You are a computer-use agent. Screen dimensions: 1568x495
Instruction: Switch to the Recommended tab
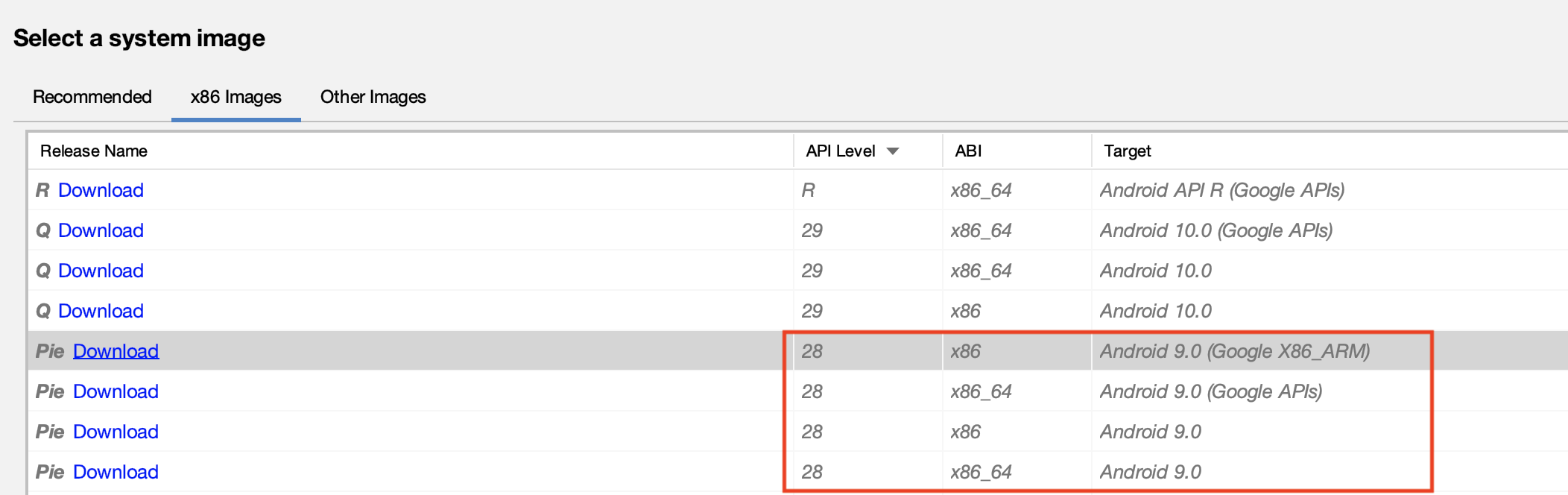[92, 97]
